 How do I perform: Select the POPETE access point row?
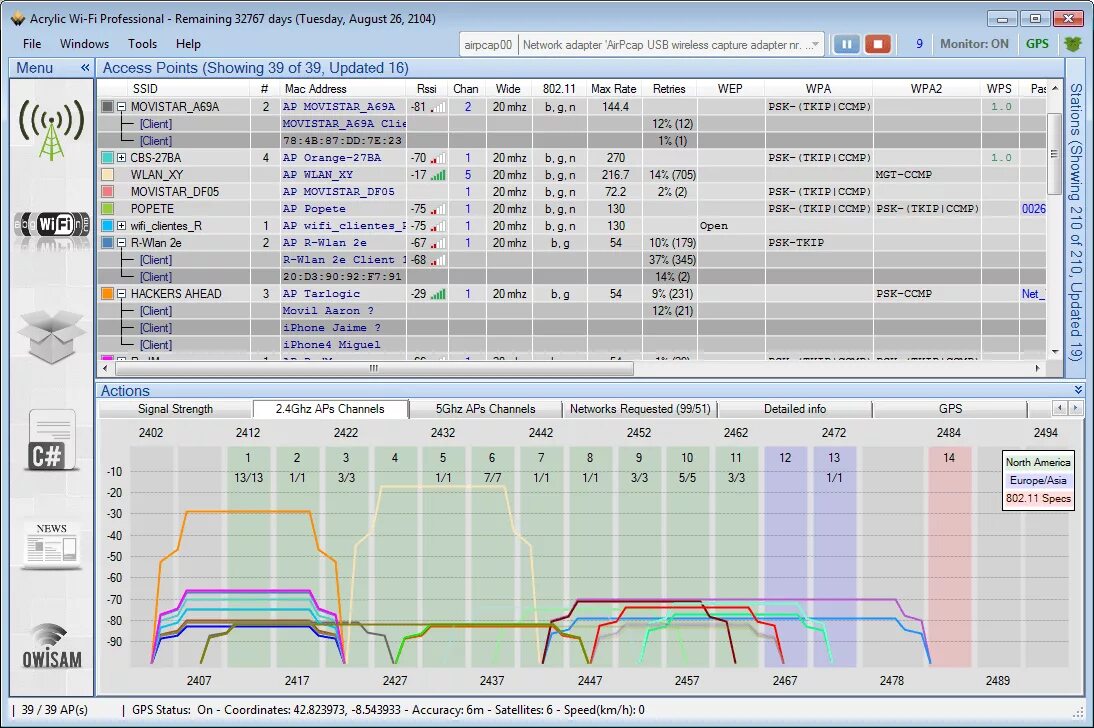tap(572, 209)
